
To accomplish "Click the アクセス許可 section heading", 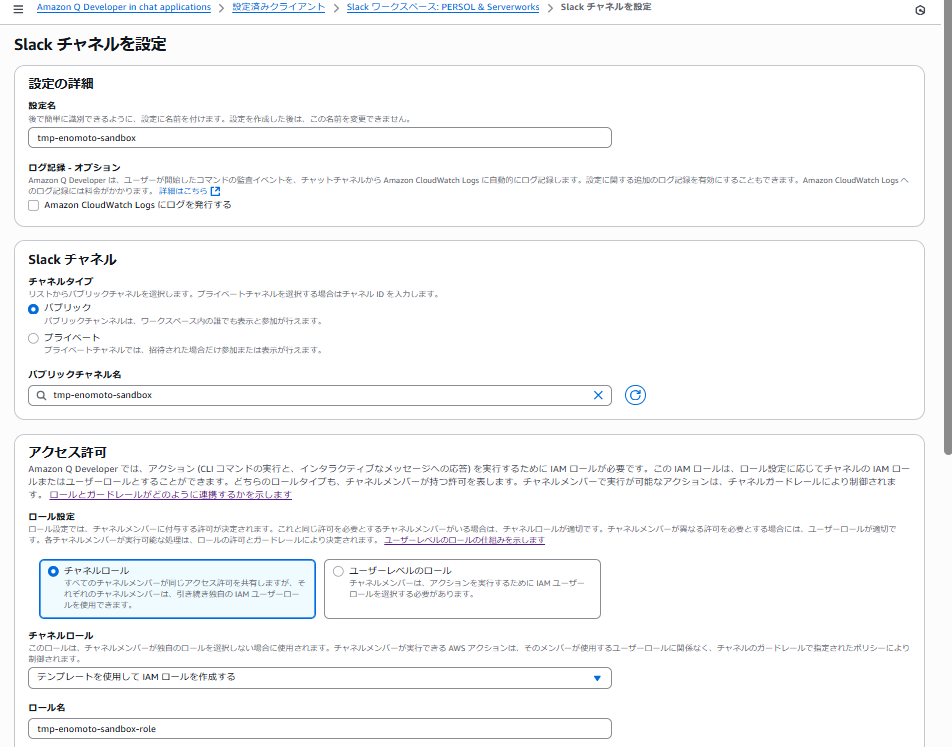I will (x=67, y=452).
